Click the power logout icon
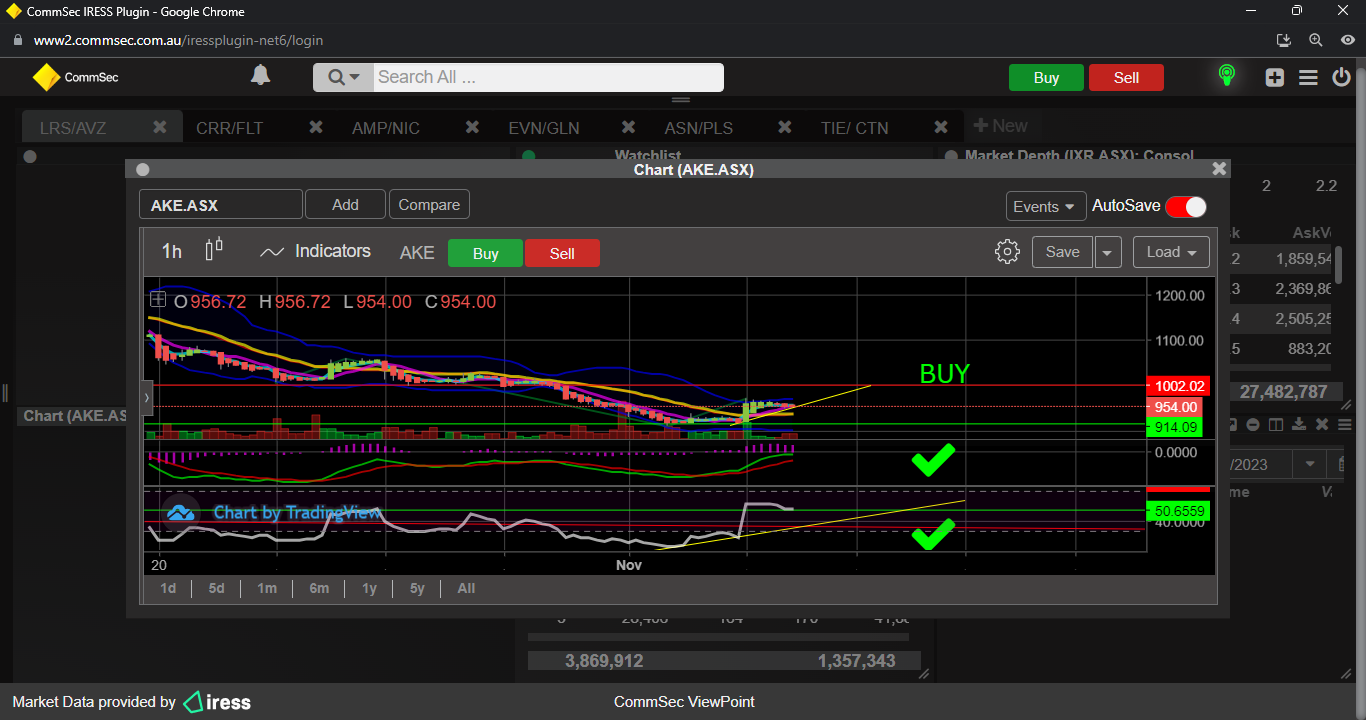Viewport: 1366px width, 720px height. (x=1342, y=77)
